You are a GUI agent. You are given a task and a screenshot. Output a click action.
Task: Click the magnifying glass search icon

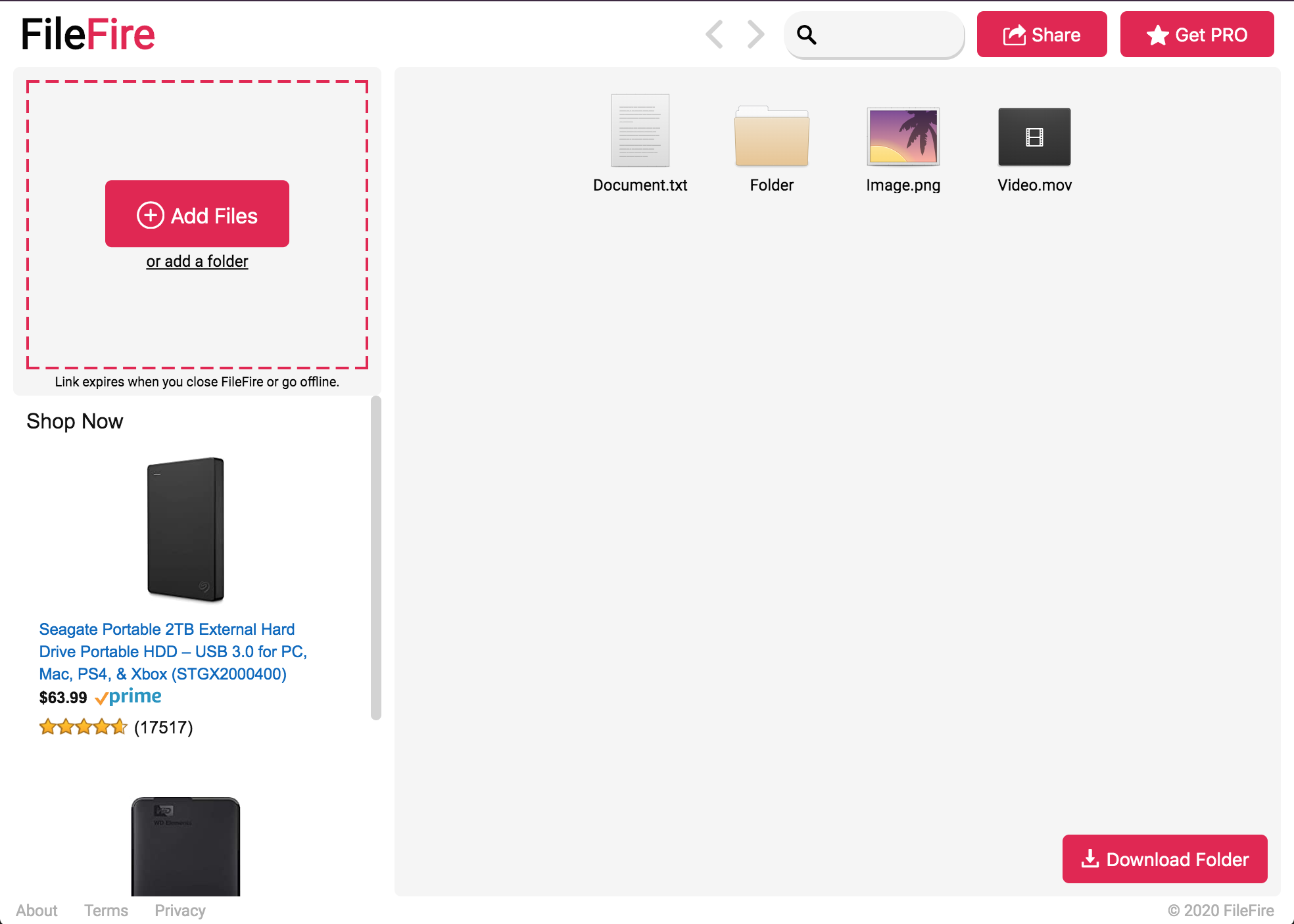(x=807, y=34)
